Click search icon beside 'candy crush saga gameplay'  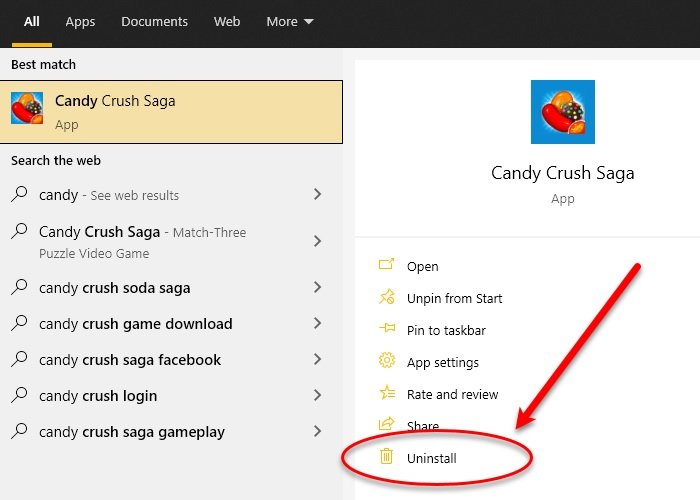point(19,431)
